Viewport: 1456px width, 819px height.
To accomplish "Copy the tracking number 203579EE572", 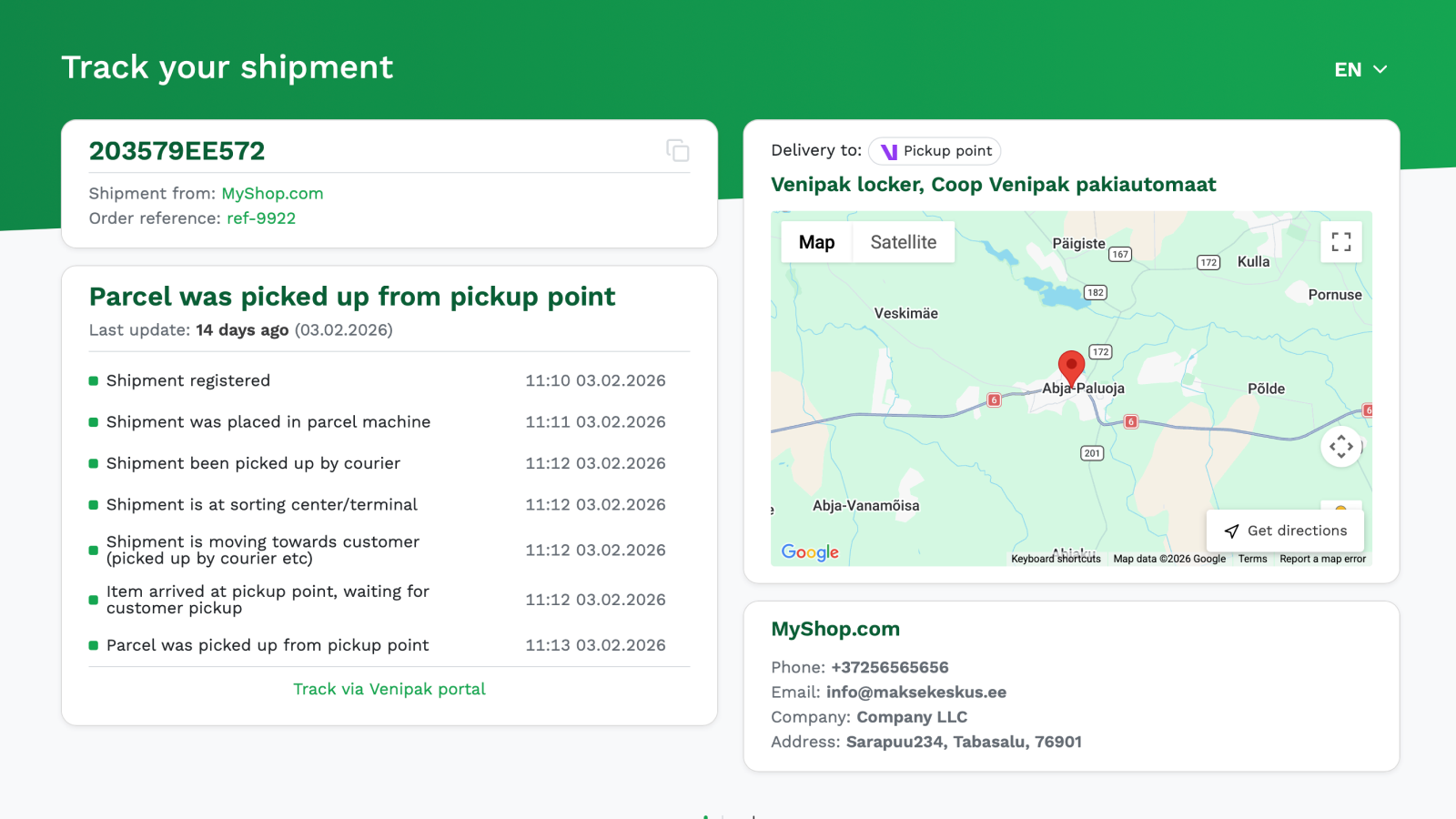I will click(677, 150).
